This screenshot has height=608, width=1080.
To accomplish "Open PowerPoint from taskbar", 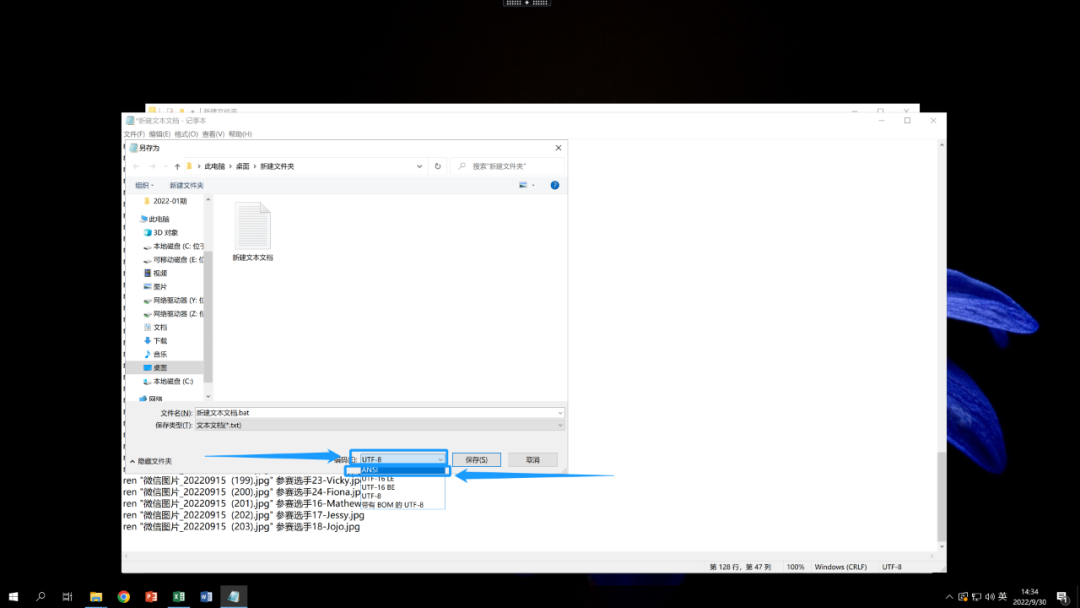I will tap(151, 596).
